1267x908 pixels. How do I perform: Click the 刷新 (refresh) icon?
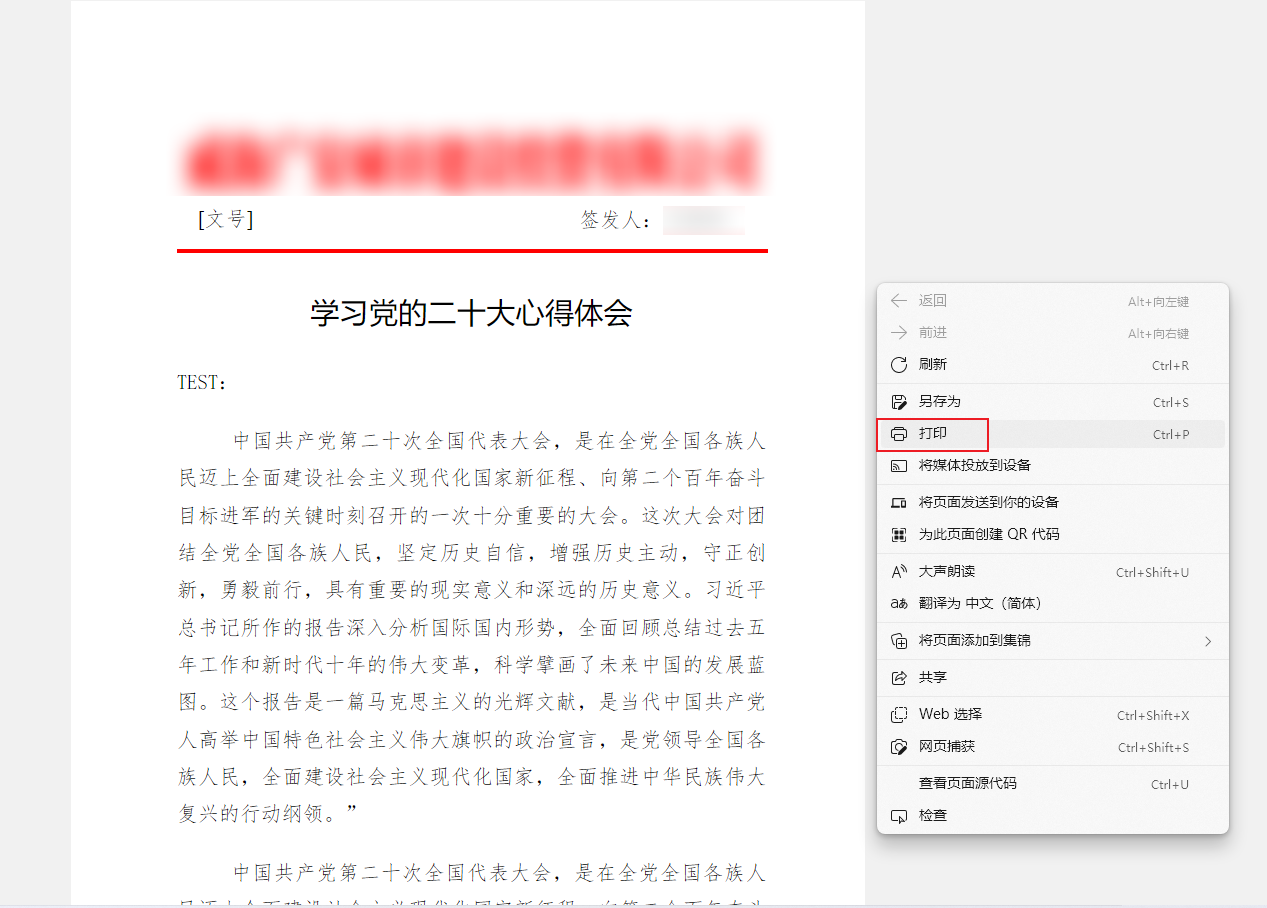tap(898, 364)
